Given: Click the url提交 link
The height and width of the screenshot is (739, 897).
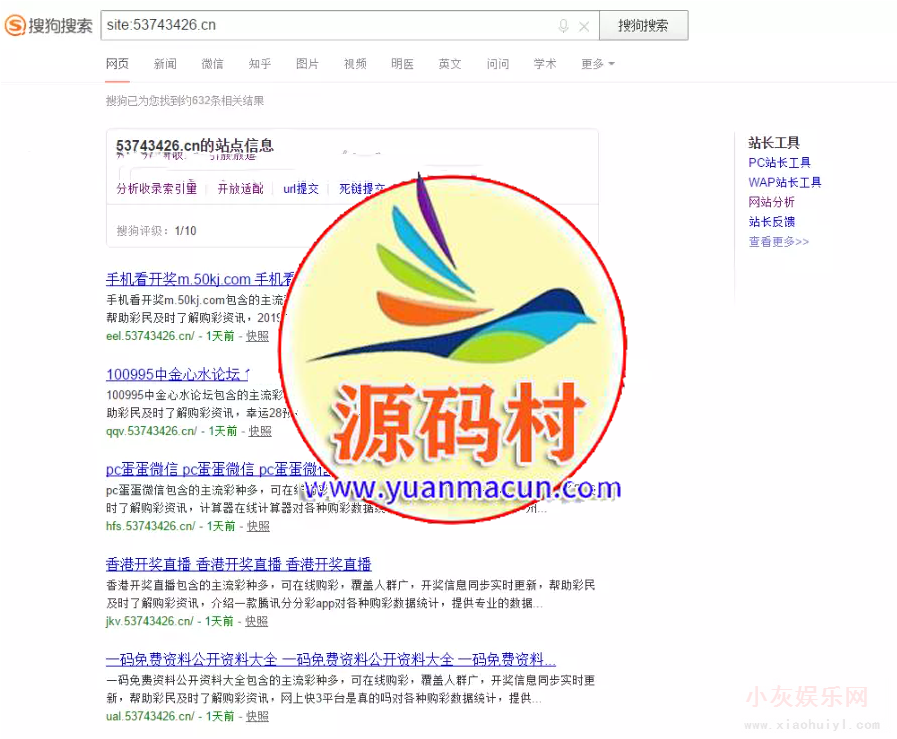Looking at the screenshot, I should (x=301, y=188).
